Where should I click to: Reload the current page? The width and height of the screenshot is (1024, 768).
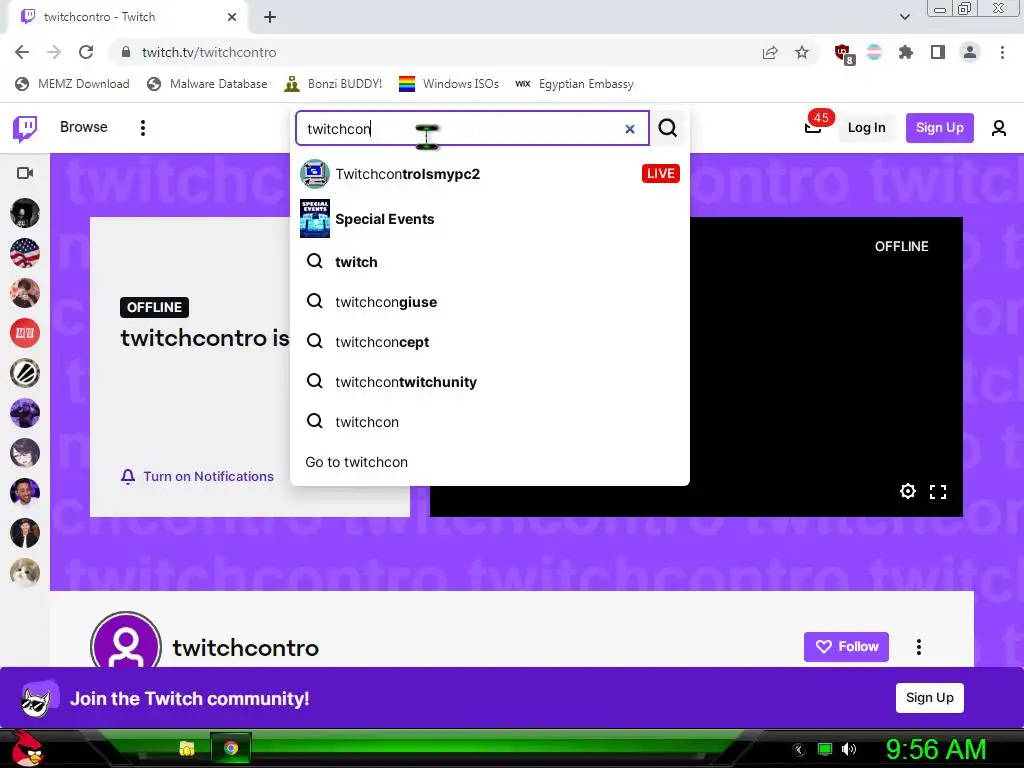[x=86, y=52]
